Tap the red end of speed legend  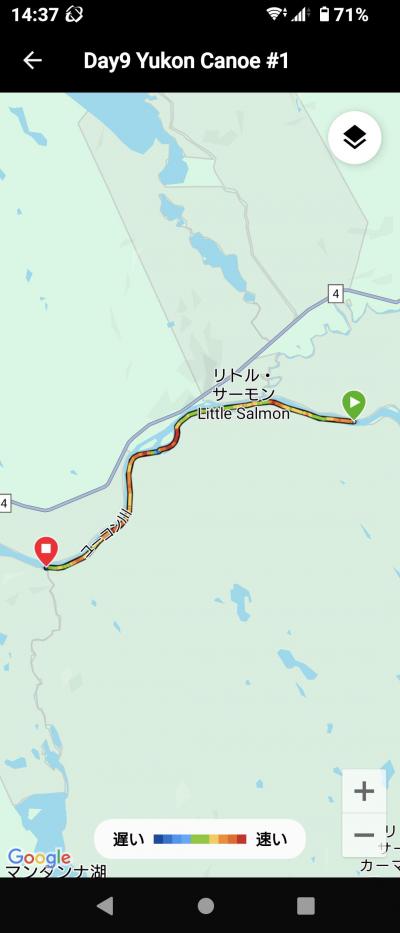[241, 839]
